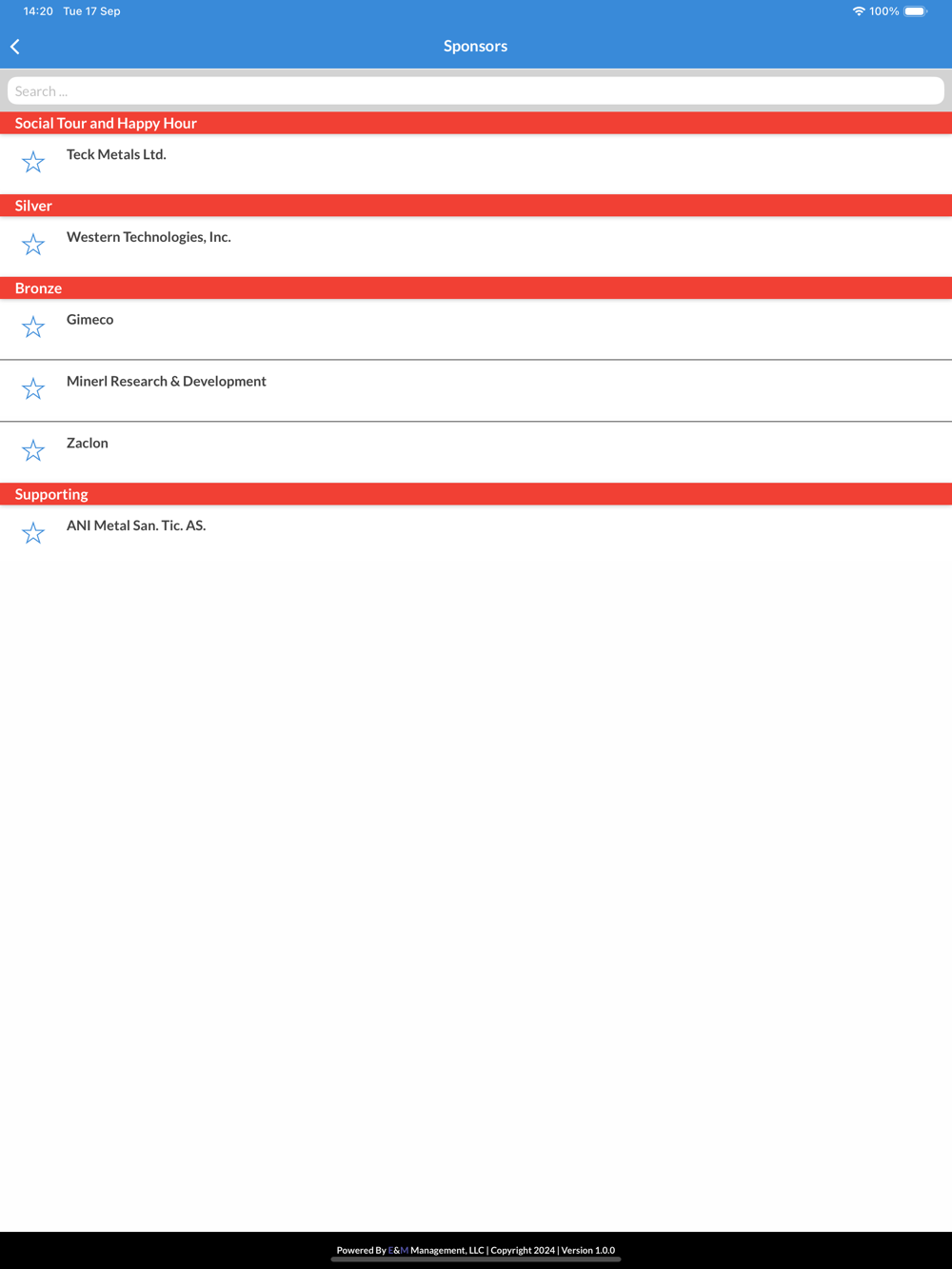Star the Western Technologies, Inc. sponsor
This screenshot has height=1269, width=952.
(x=33, y=245)
